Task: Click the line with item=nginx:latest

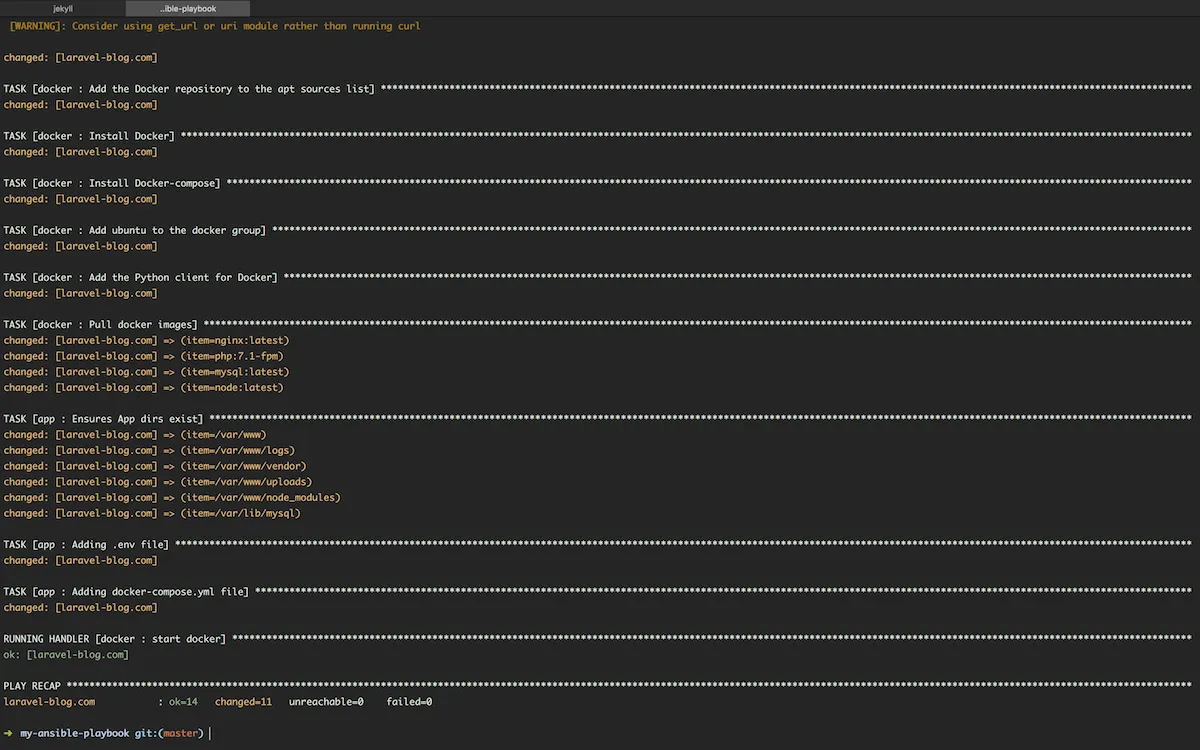Action: 146,340
